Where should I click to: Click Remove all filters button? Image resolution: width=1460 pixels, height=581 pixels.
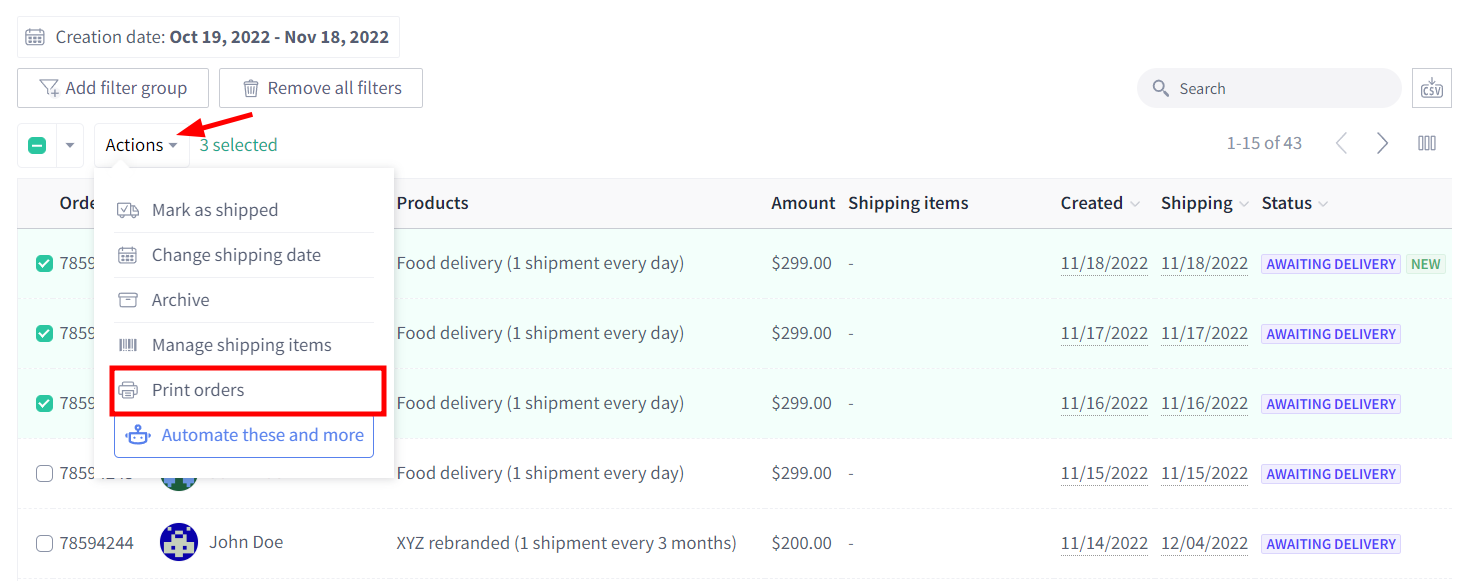click(x=321, y=88)
